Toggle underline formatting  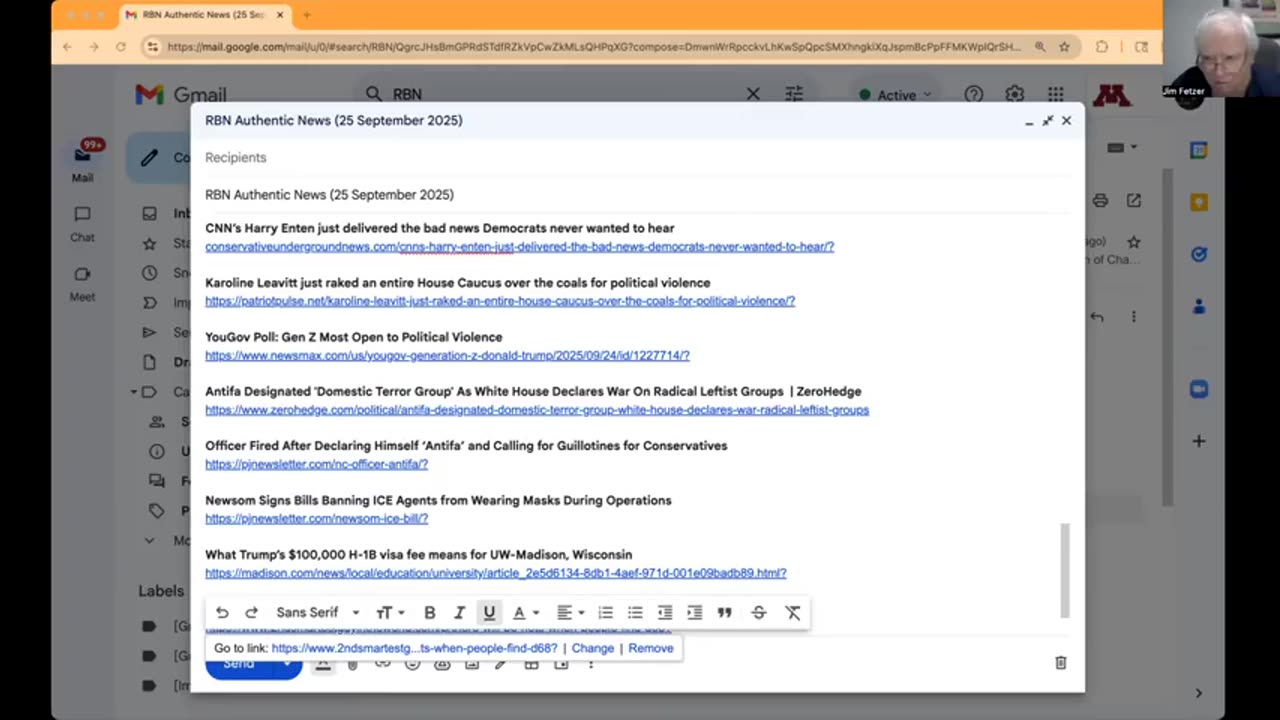click(x=489, y=613)
